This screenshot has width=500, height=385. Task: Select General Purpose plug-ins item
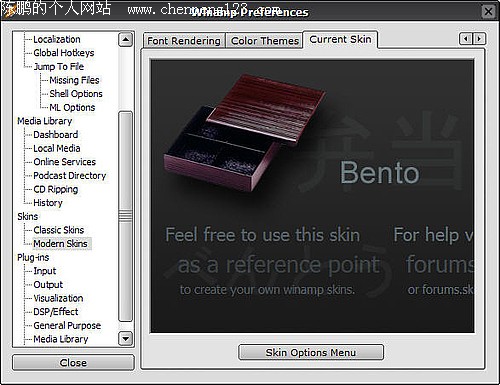pos(67,325)
